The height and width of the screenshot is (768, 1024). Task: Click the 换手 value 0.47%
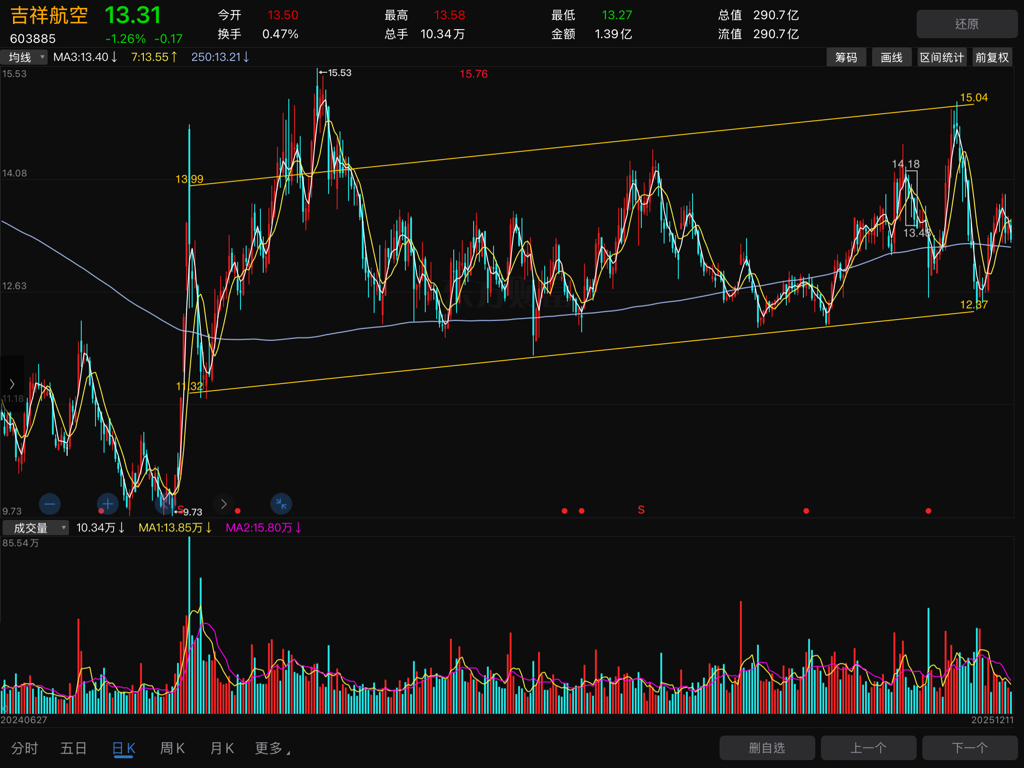(x=280, y=34)
